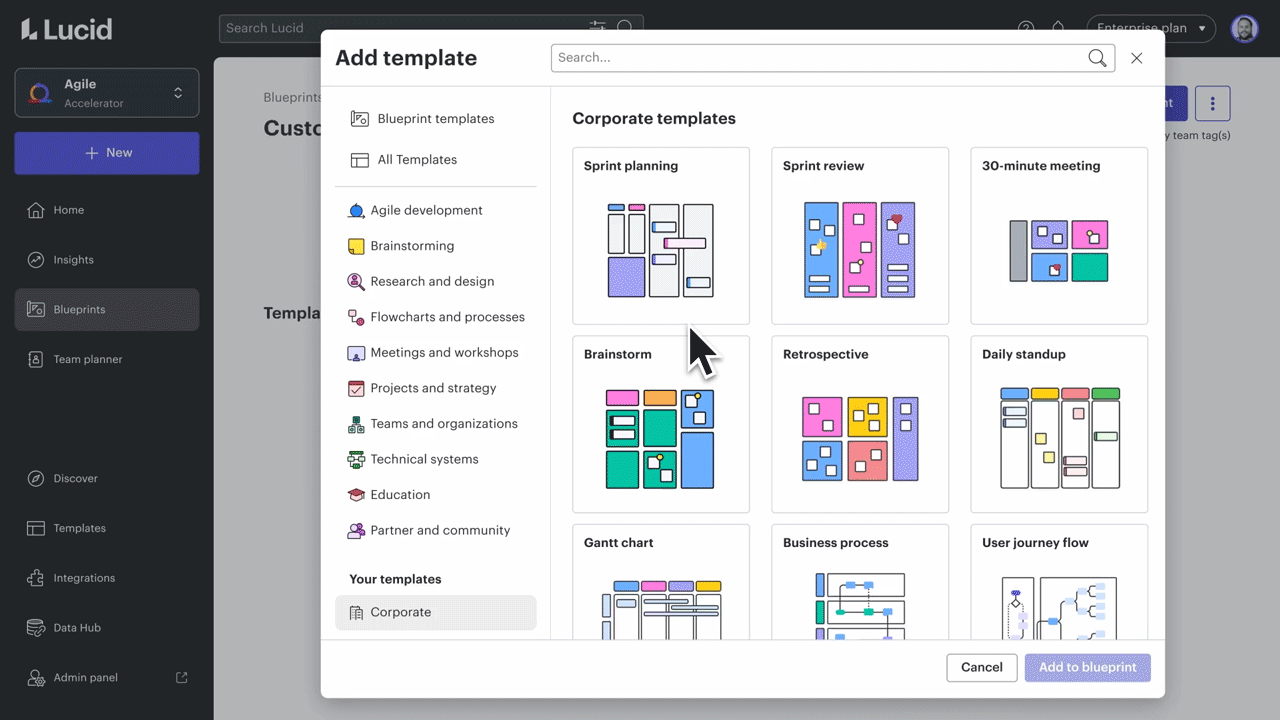The width and height of the screenshot is (1280, 720).
Task: Click the Teams and organizations icon
Action: point(356,423)
